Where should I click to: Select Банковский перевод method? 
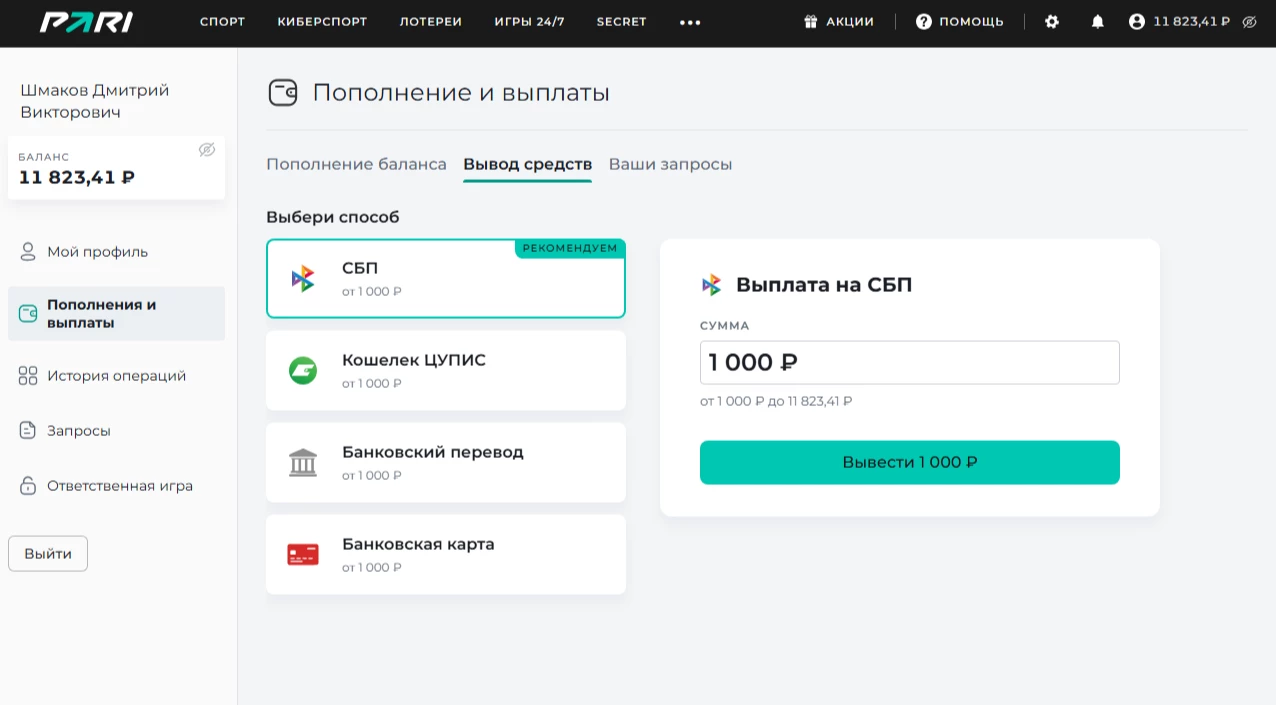pyautogui.click(x=445, y=463)
